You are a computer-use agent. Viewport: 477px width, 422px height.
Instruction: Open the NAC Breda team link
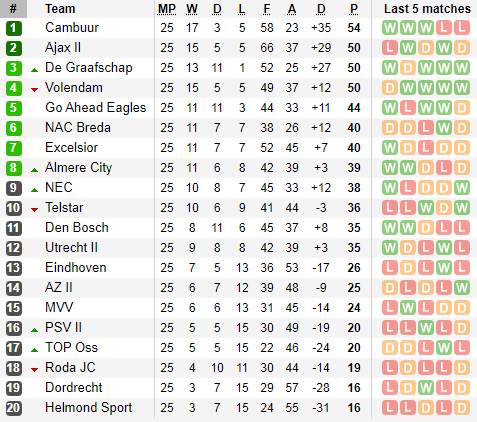(78, 128)
